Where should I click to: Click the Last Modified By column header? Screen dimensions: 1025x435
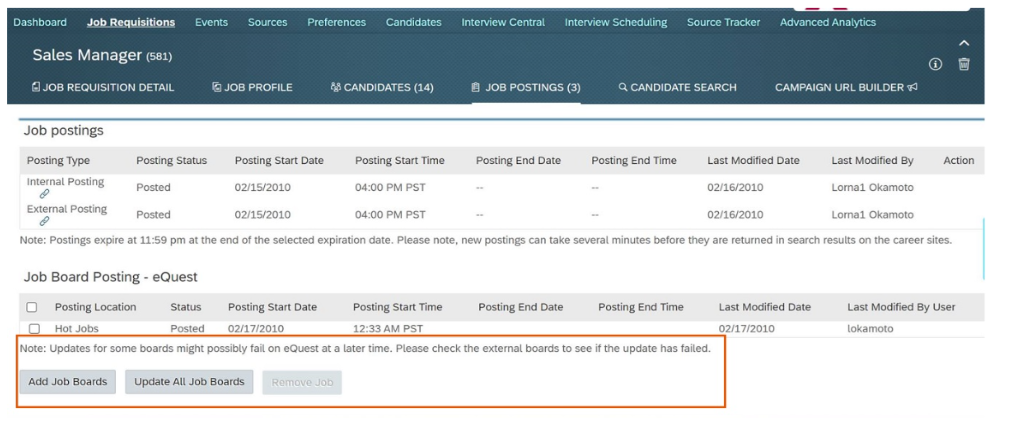pos(872,160)
